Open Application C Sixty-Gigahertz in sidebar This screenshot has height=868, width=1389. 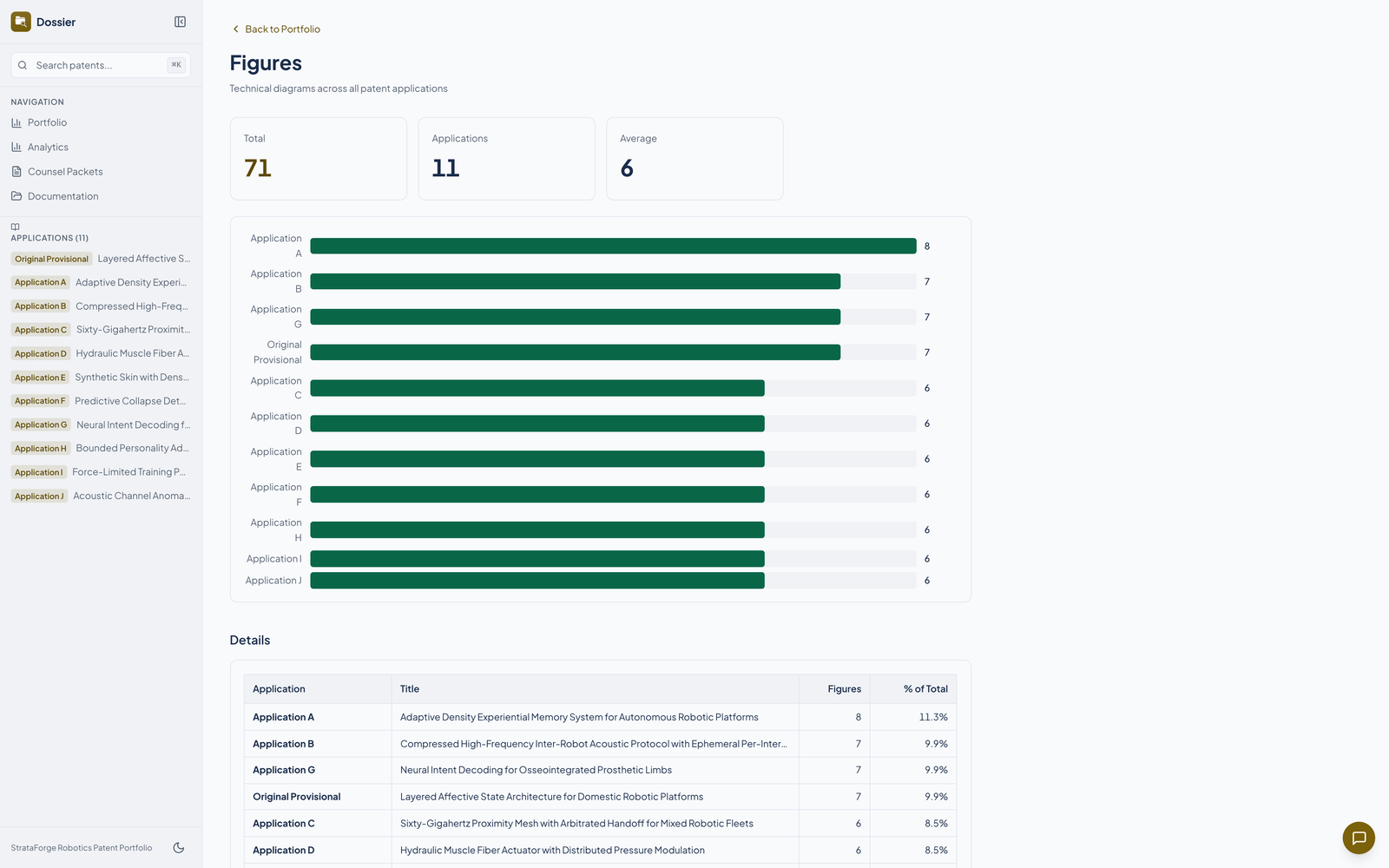pos(101,330)
